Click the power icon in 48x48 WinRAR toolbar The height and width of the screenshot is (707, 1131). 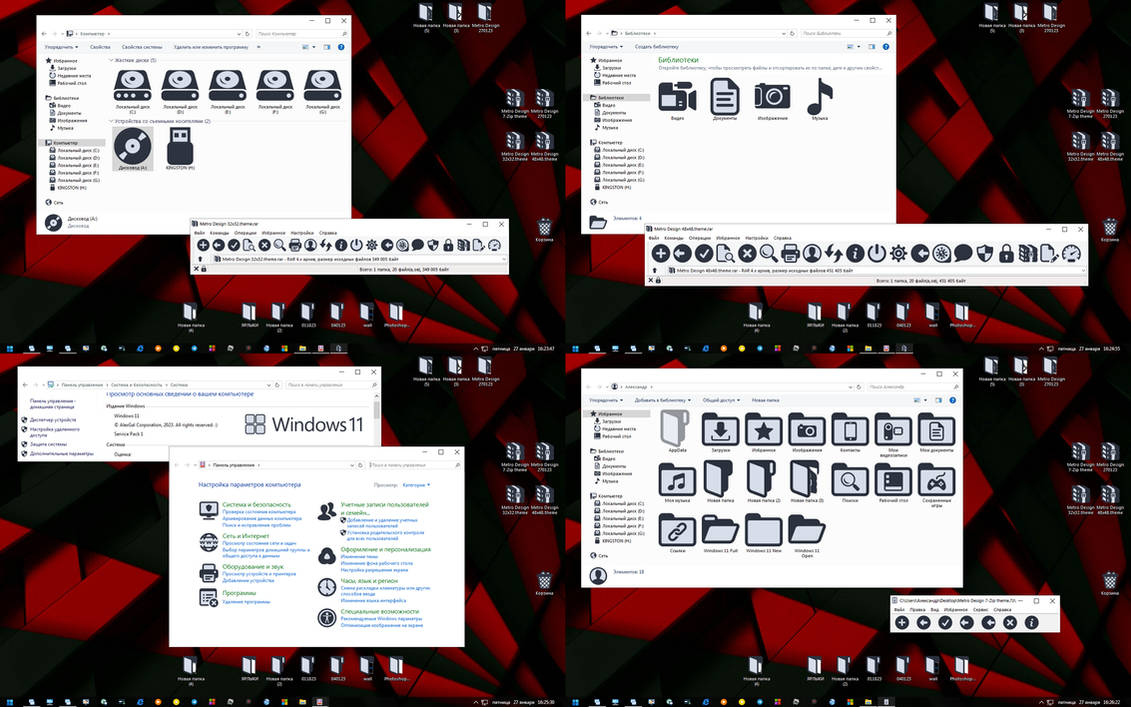click(876, 253)
